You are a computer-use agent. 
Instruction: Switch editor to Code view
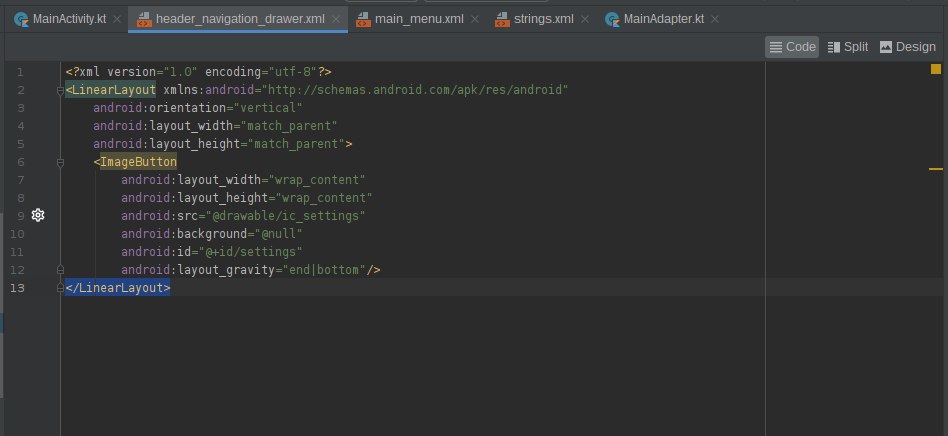click(792, 47)
